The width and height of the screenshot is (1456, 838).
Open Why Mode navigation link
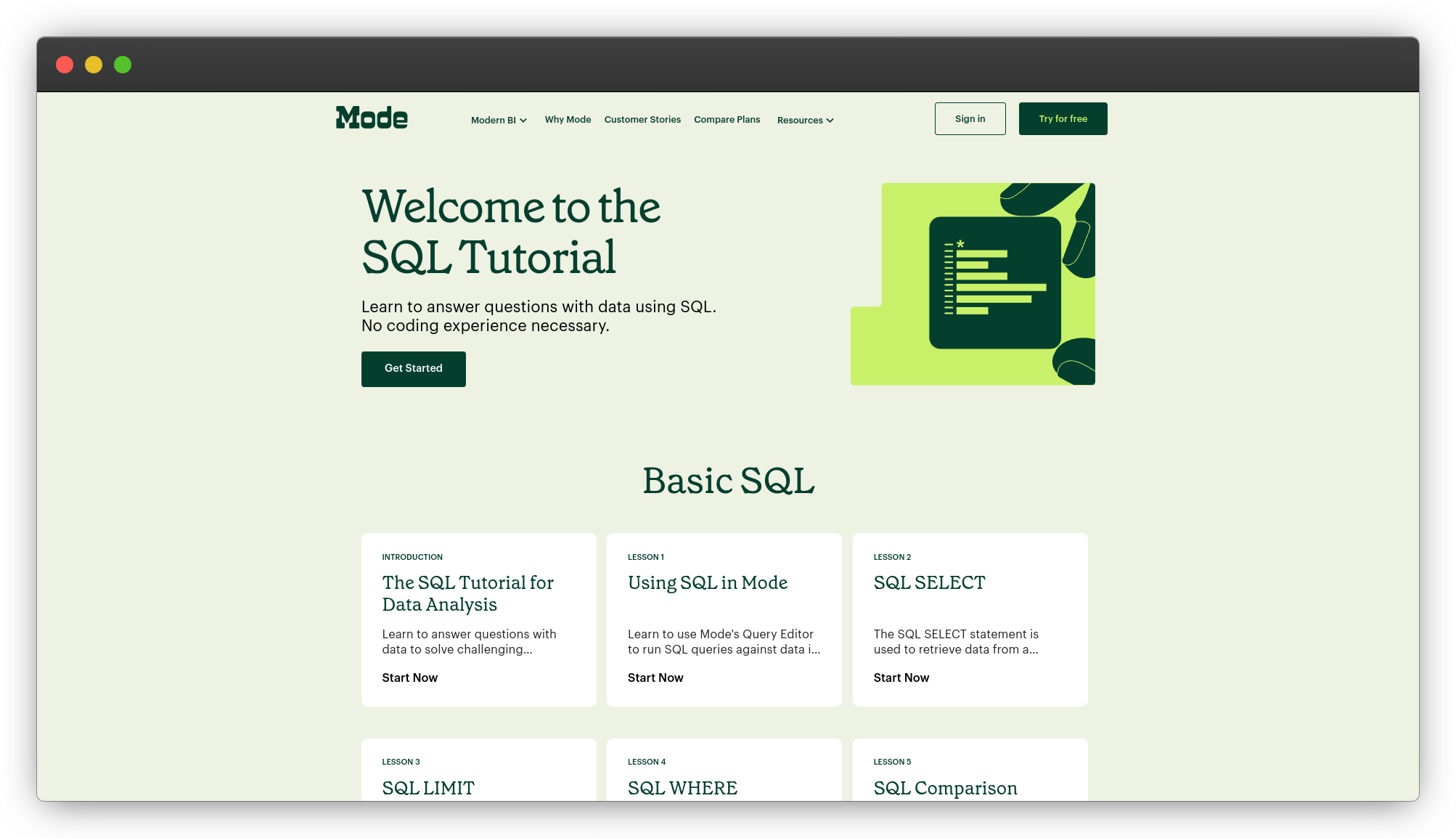(x=568, y=119)
